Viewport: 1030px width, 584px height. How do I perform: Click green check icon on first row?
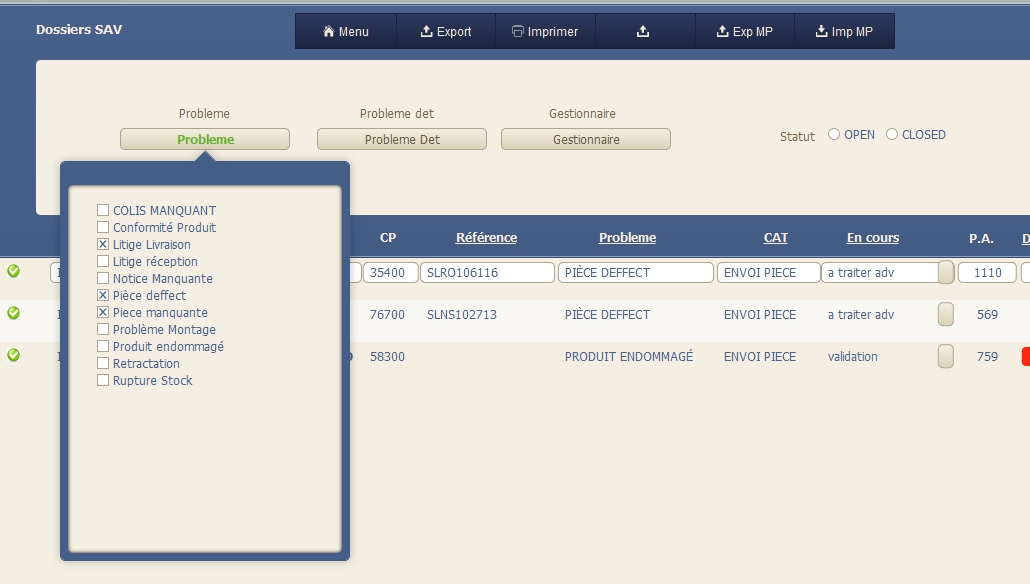click(13, 271)
